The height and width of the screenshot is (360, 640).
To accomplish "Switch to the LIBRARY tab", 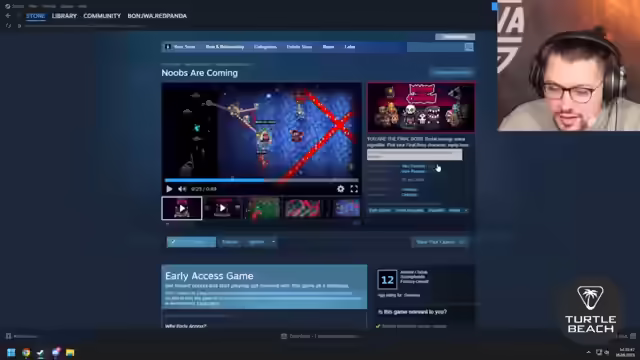I will [x=64, y=16].
